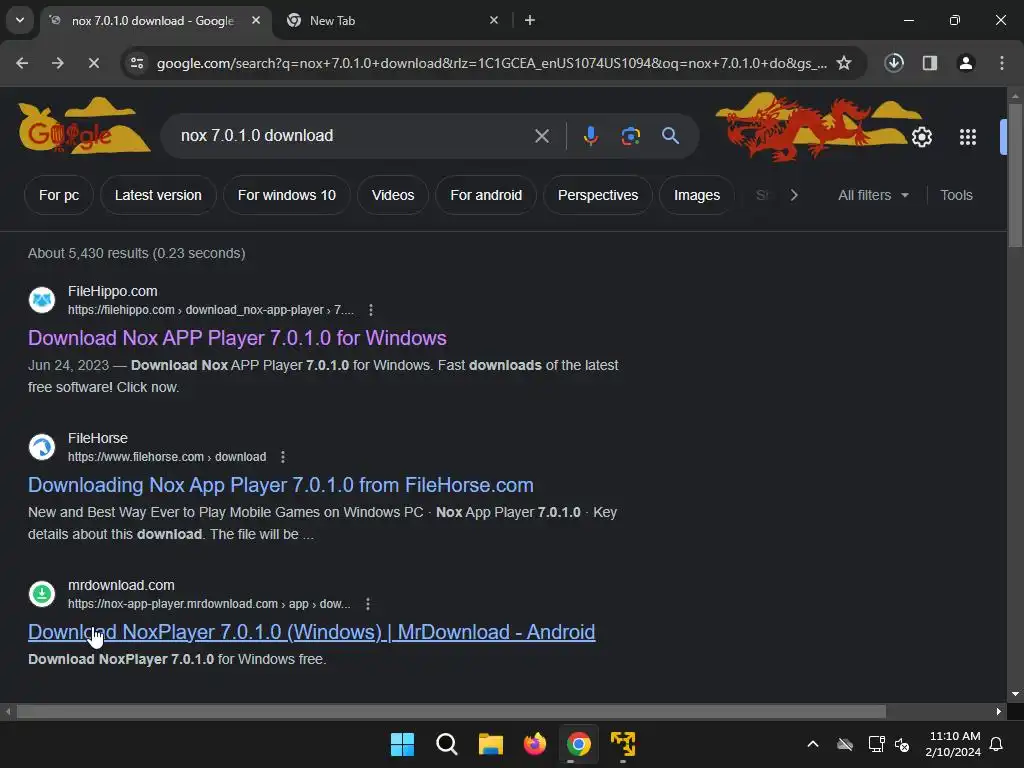Open Downloading Nox App Player FileHorse link
The width and height of the screenshot is (1024, 768).
(281, 485)
